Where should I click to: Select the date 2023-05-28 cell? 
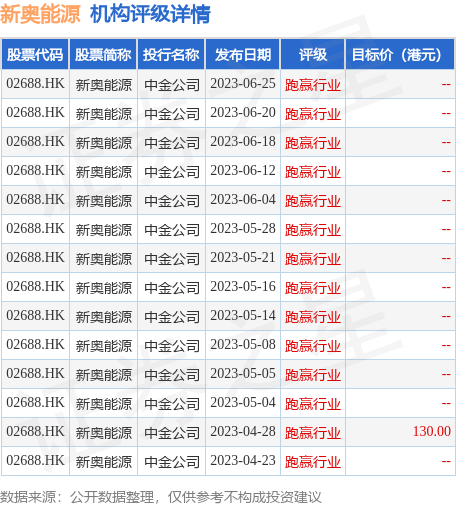tap(243, 229)
